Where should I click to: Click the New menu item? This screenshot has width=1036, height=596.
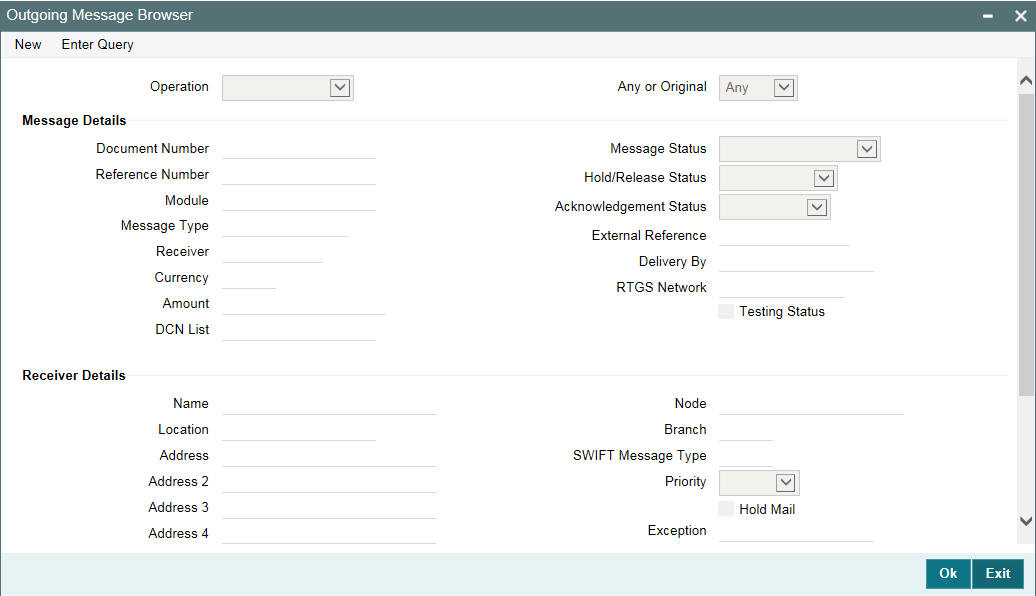tap(28, 44)
